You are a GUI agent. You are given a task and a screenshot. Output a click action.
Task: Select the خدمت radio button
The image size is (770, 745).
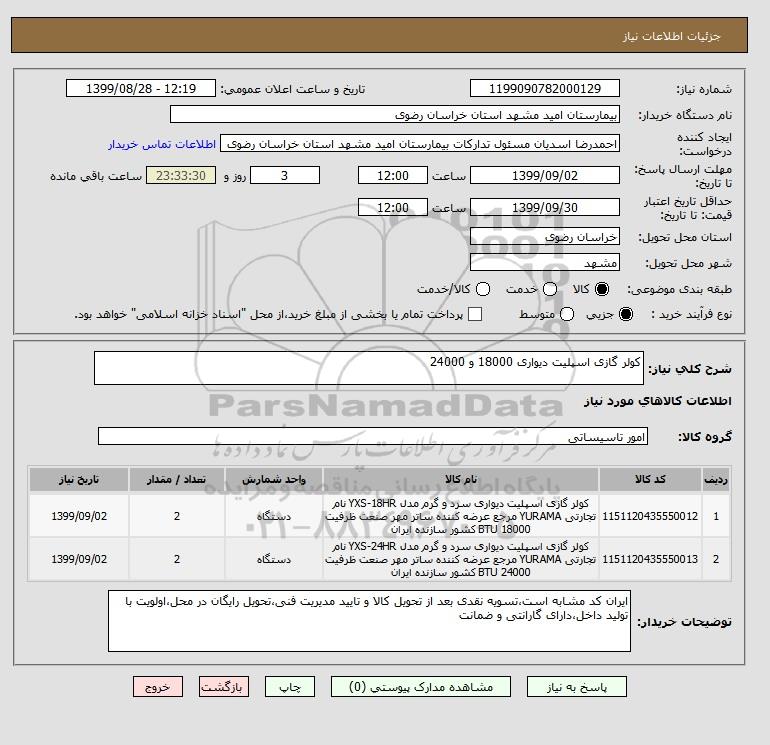pyautogui.click(x=550, y=289)
